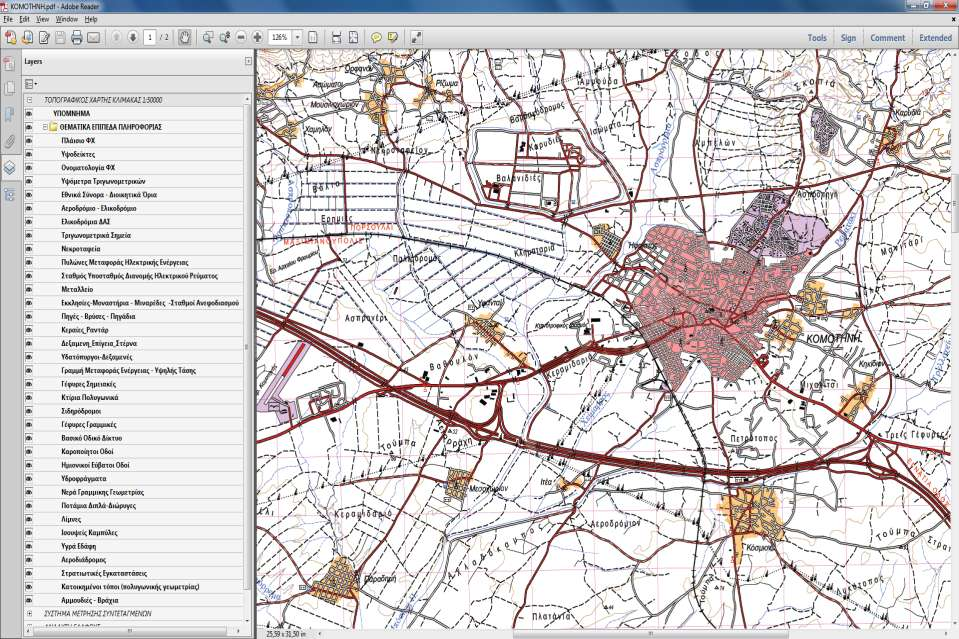
Task: Toggle visibility of Μεταλλείο layer
Action: pyautogui.click(x=29, y=289)
